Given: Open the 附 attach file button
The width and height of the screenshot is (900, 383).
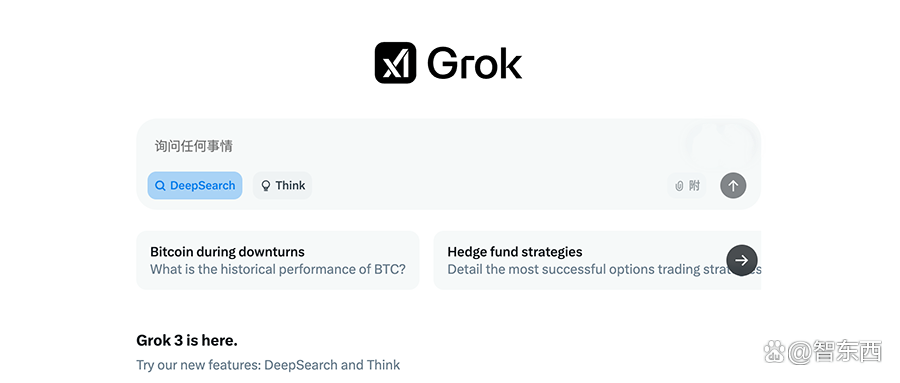Looking at the screenshot, I should [x=687, y=186].
